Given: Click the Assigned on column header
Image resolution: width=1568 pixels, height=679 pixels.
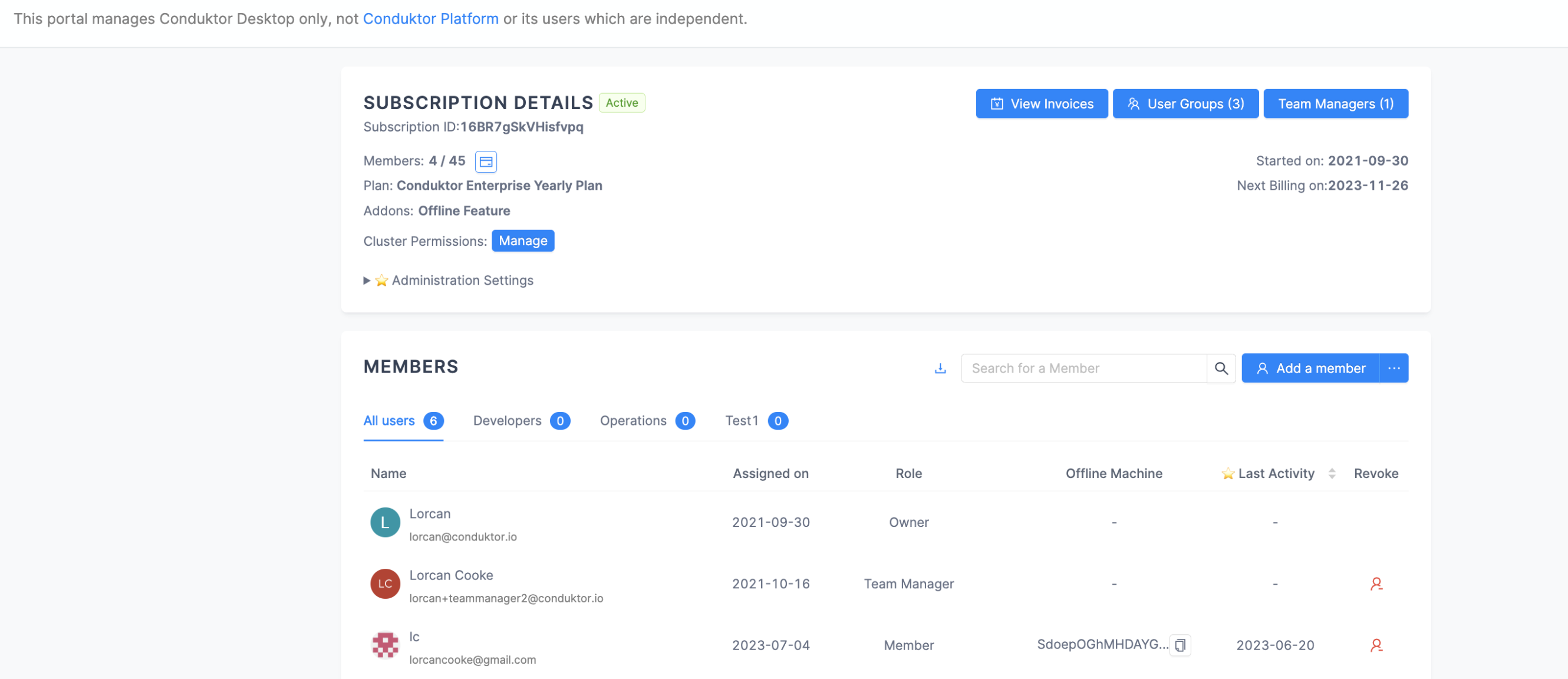Looking at the screenshot, I should coord(770,473).
